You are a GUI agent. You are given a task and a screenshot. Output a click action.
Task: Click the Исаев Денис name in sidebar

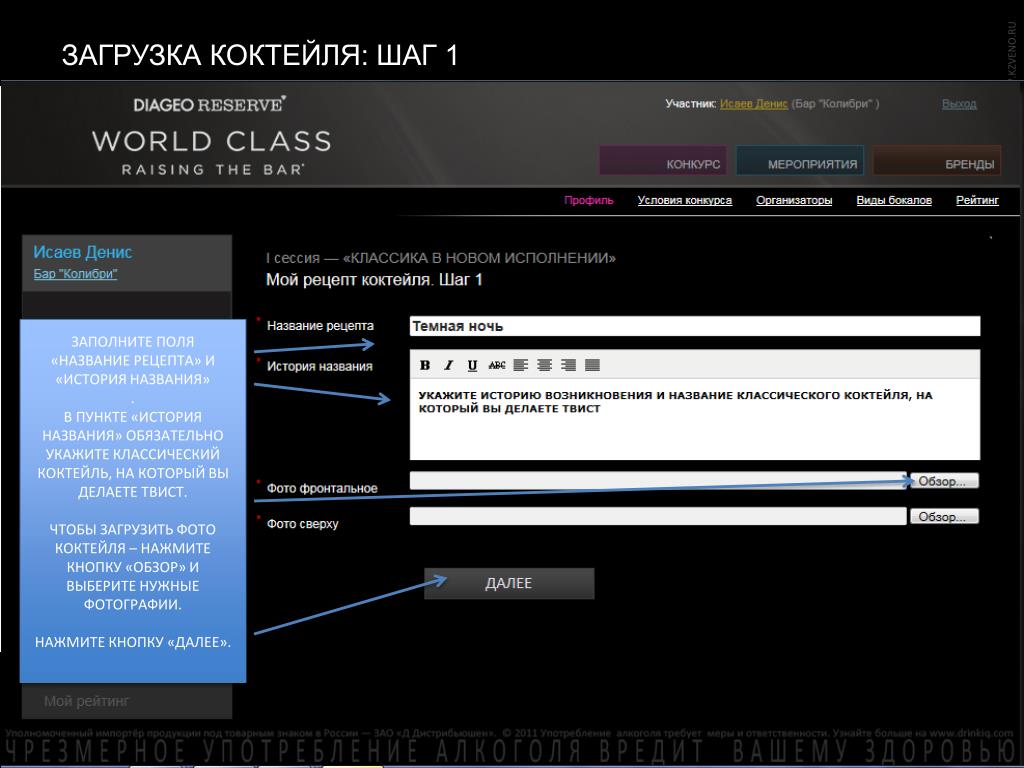coord(83,252)
